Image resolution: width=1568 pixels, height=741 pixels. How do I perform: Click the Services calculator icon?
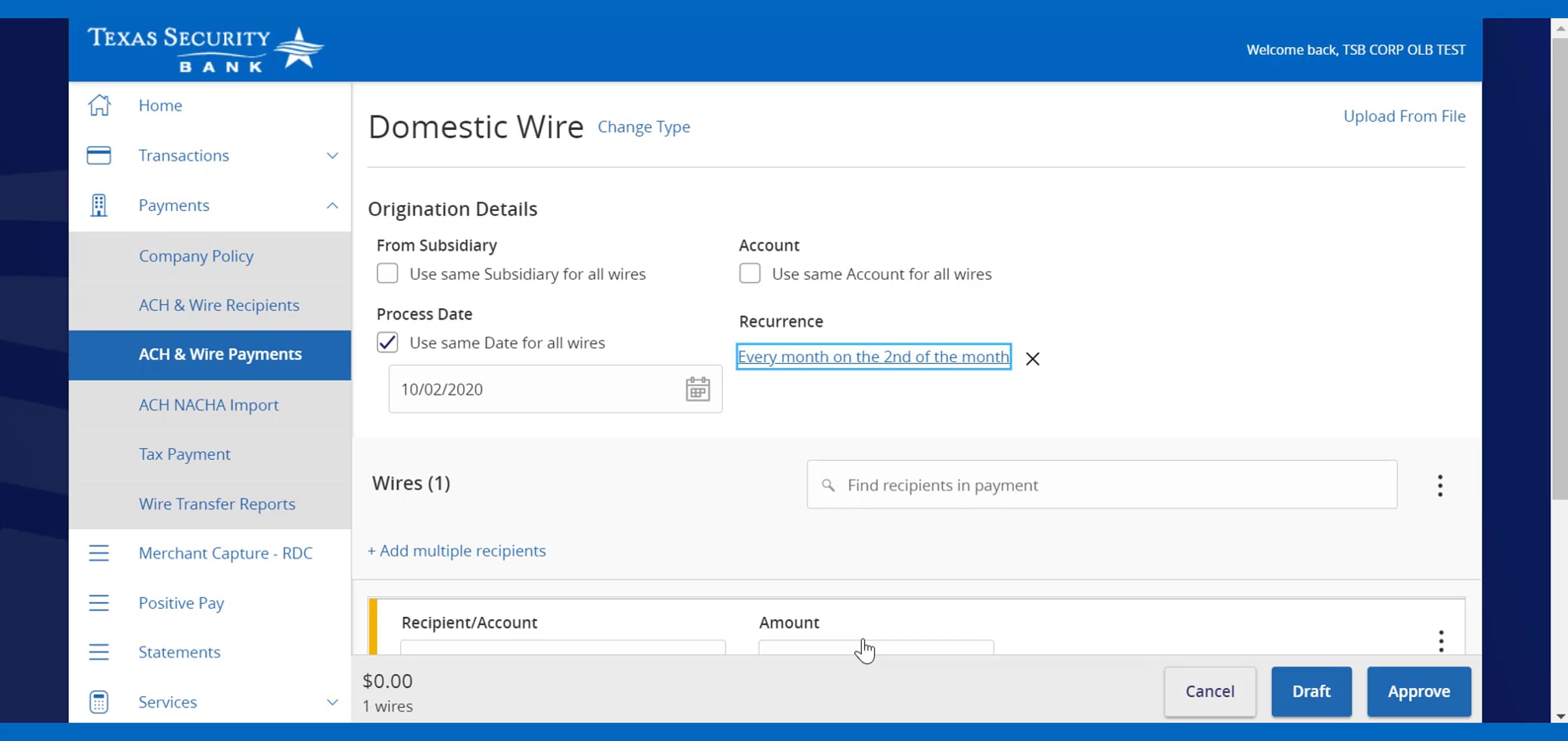click(x=99, y=702)
